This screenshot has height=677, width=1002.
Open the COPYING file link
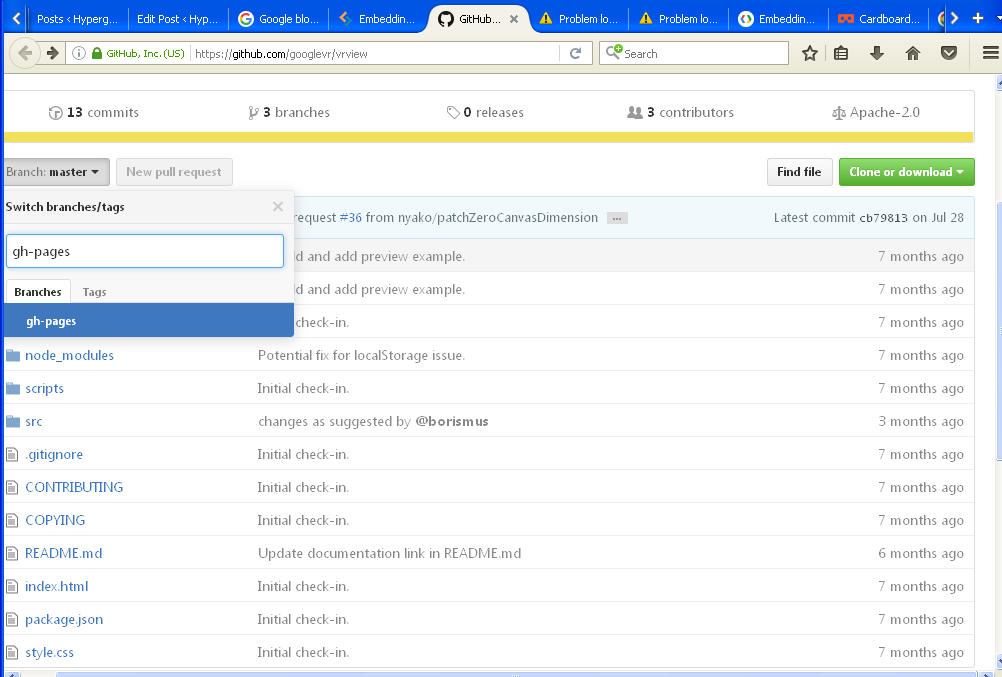pyautogui.click(x=55, y=520)
